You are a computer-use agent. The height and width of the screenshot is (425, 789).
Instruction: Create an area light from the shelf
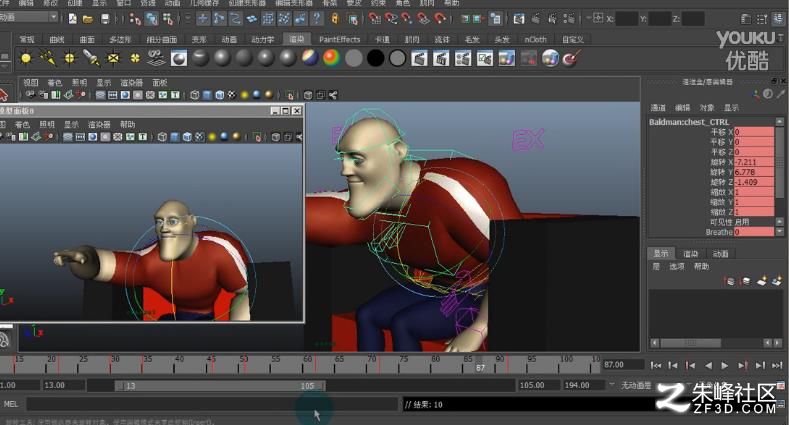(113, 59)
